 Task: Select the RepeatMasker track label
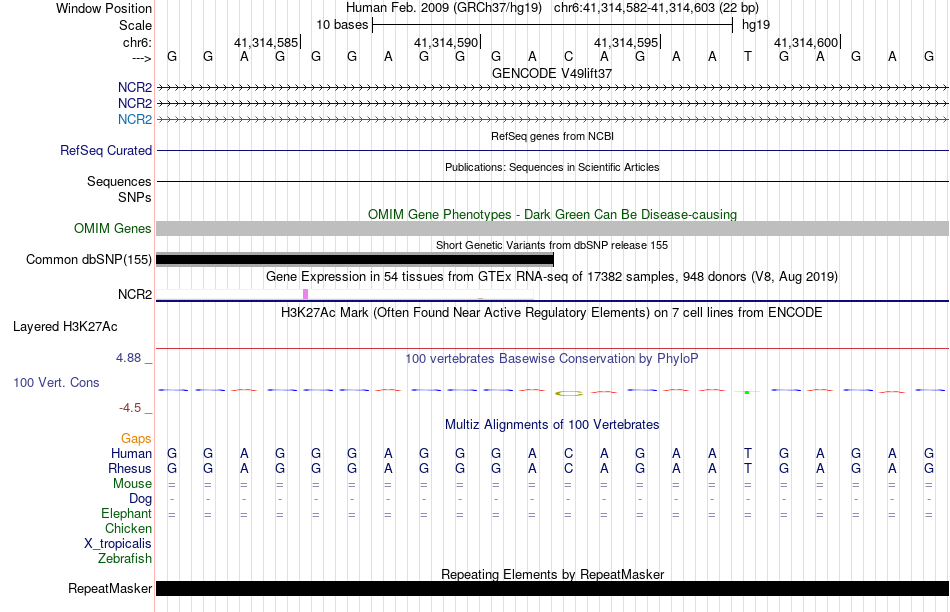tap(110, 588)
